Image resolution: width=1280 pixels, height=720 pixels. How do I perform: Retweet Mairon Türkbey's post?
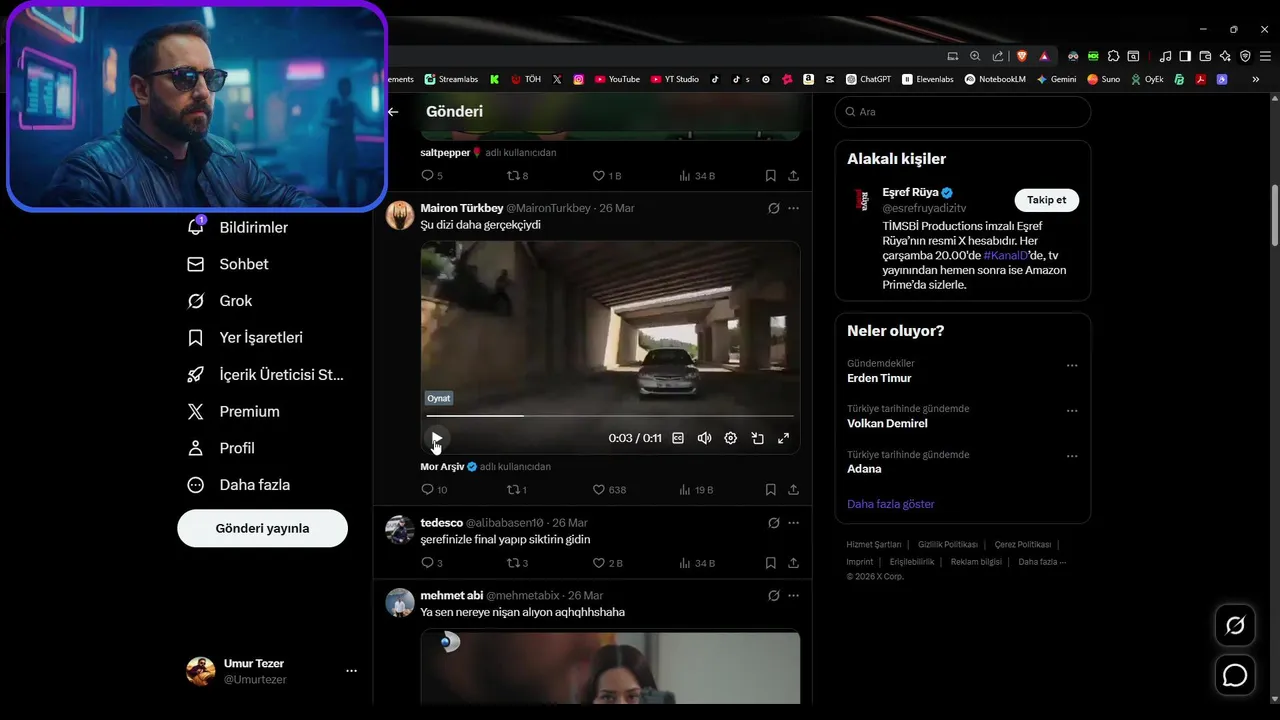click(517, 490)
